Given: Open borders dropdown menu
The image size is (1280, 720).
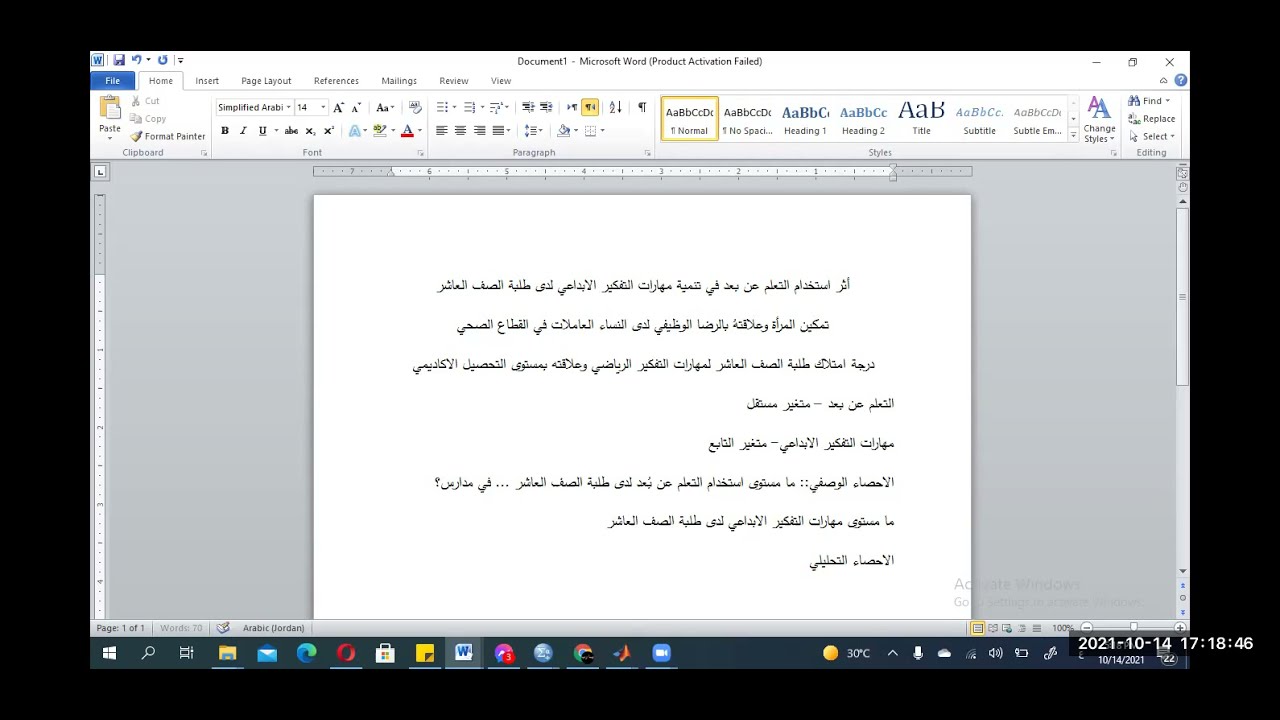Looking at the screenshot, I should pyautogui.click(x=602, y=131).
